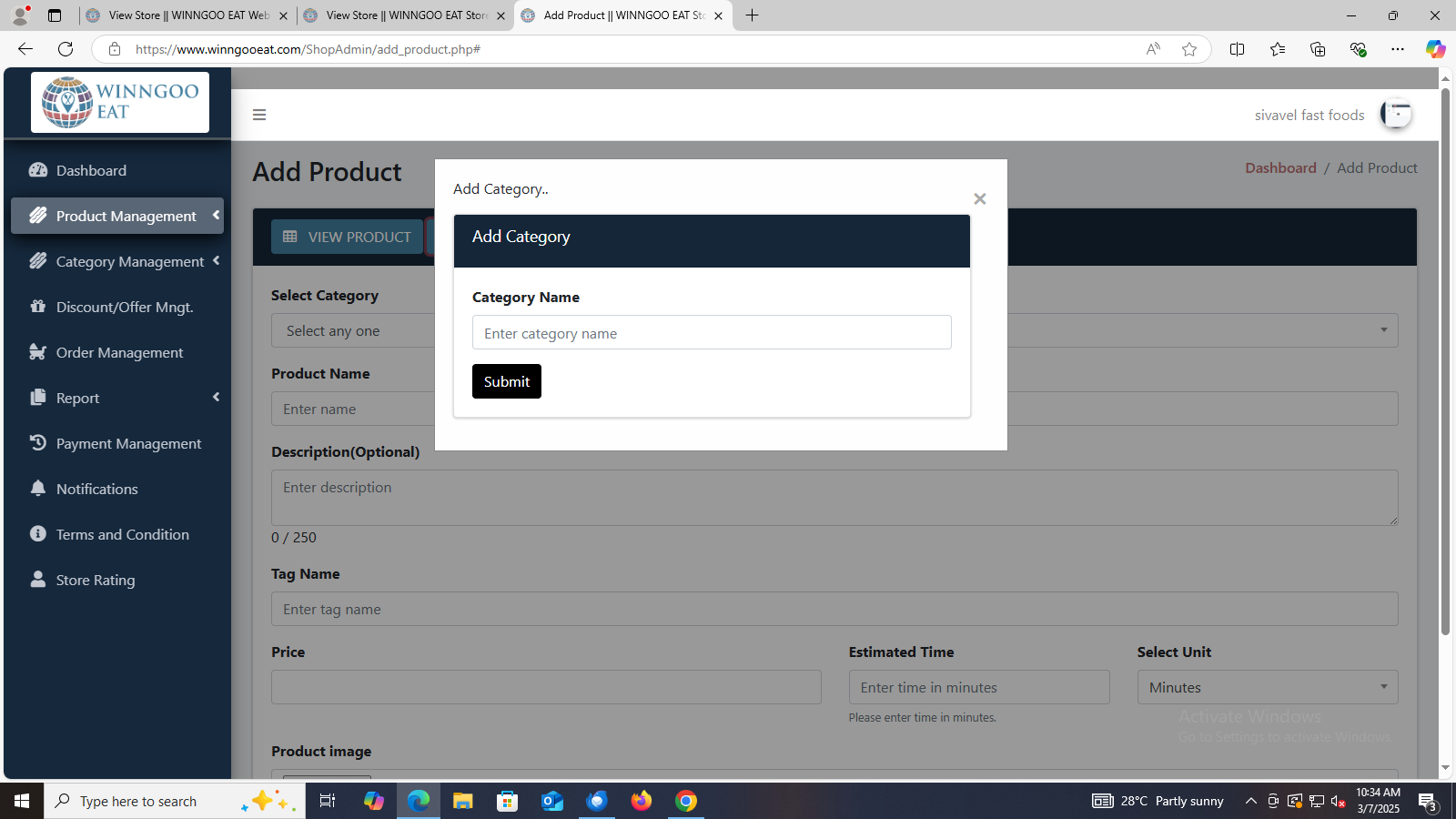Click the Store Rating user icon

[37, 580]
